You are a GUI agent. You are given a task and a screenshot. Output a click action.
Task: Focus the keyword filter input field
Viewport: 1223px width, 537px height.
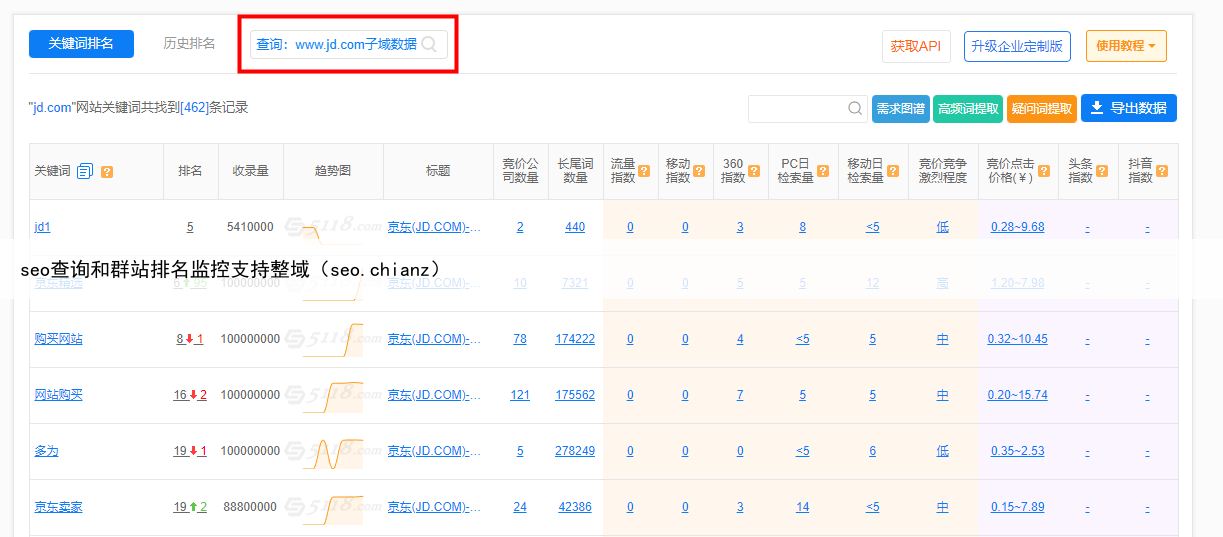click(796, 108)
